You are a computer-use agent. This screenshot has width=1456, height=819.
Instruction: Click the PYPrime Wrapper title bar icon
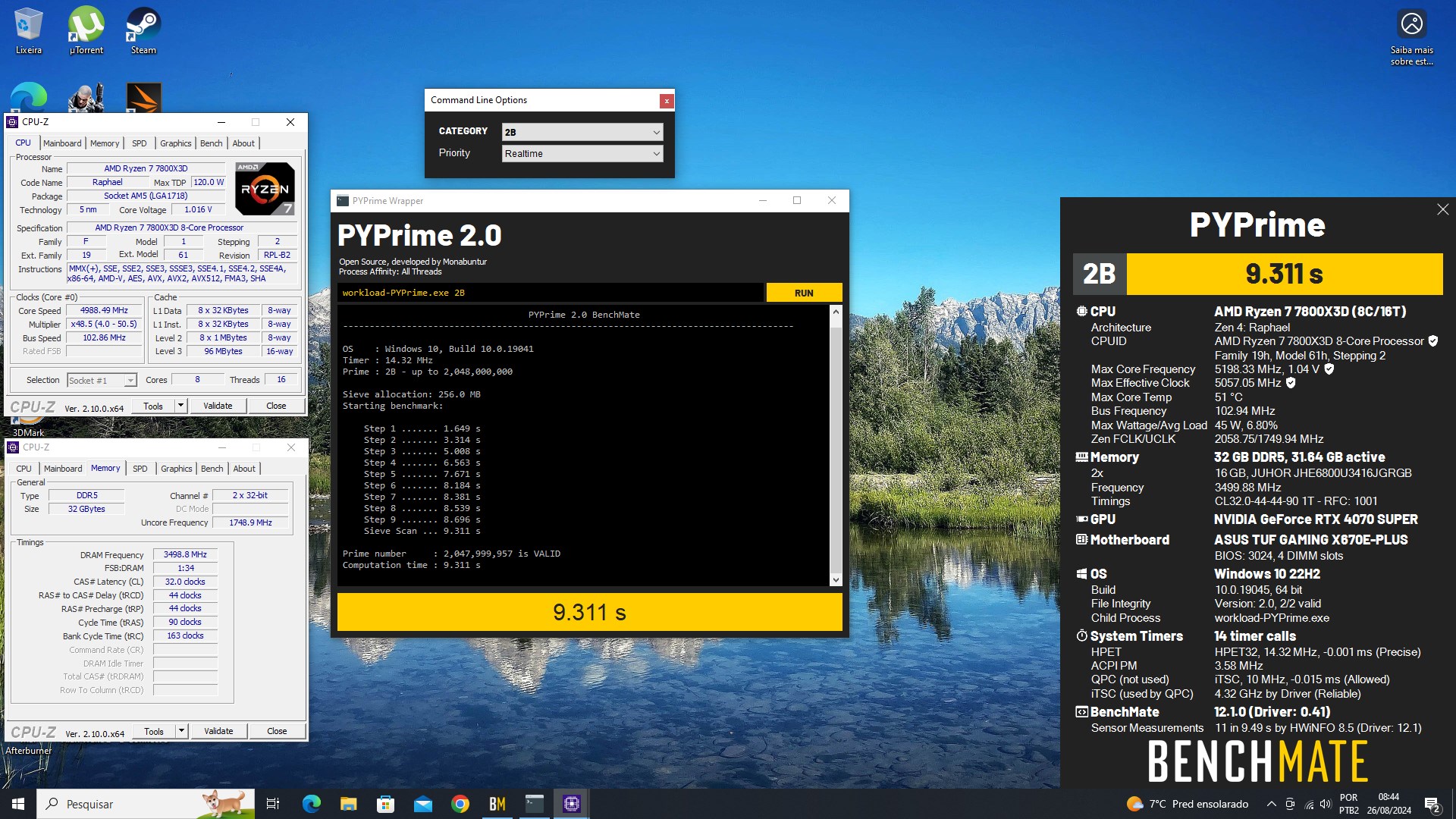(343, 200)
